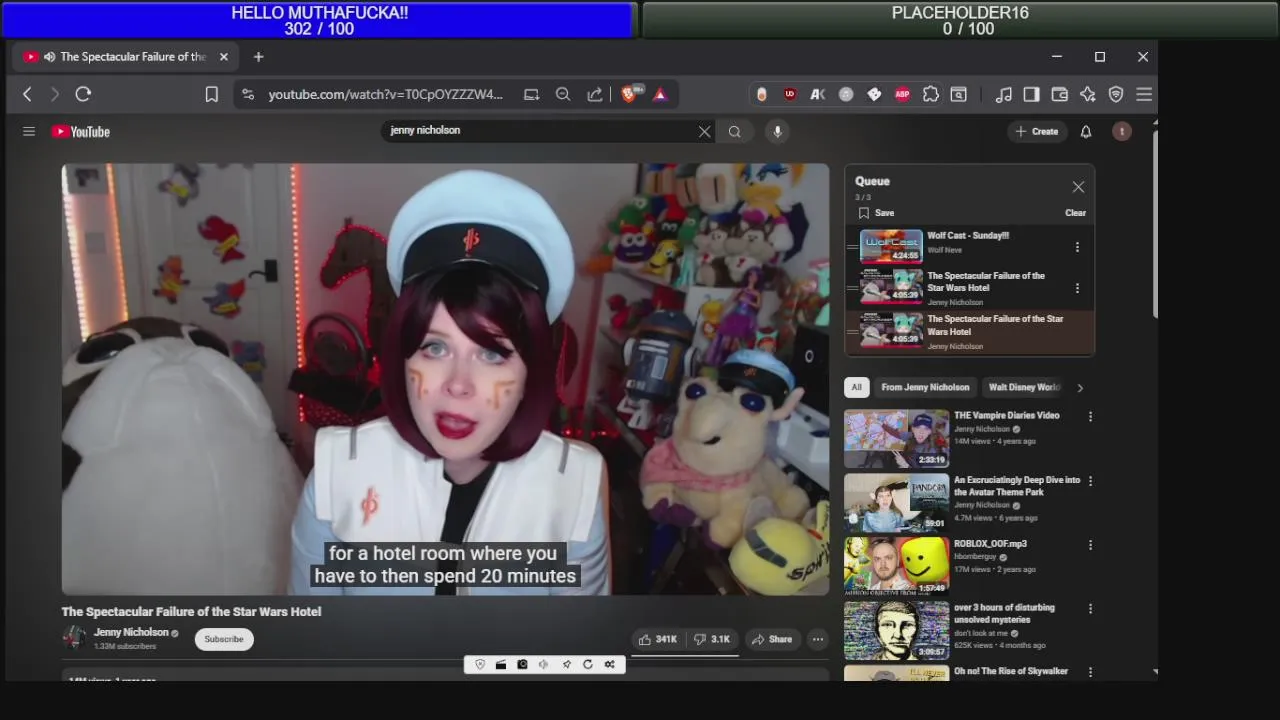Open the Brave VPN shield icon
This screenshot has width=1280, height=720.
[x=1116, y=94]
